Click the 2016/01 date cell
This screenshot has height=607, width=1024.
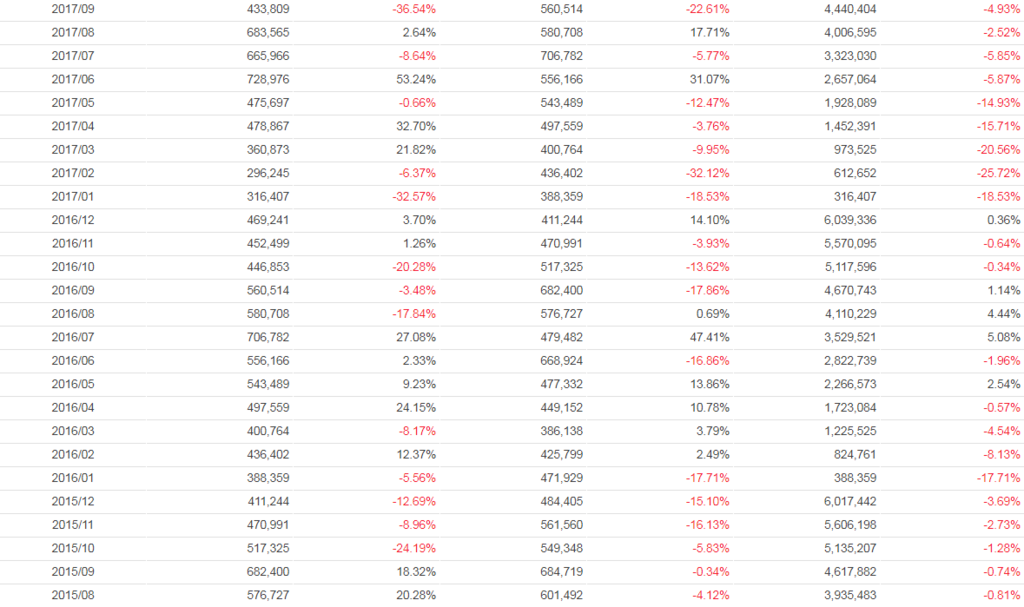(x=73, y=478)
